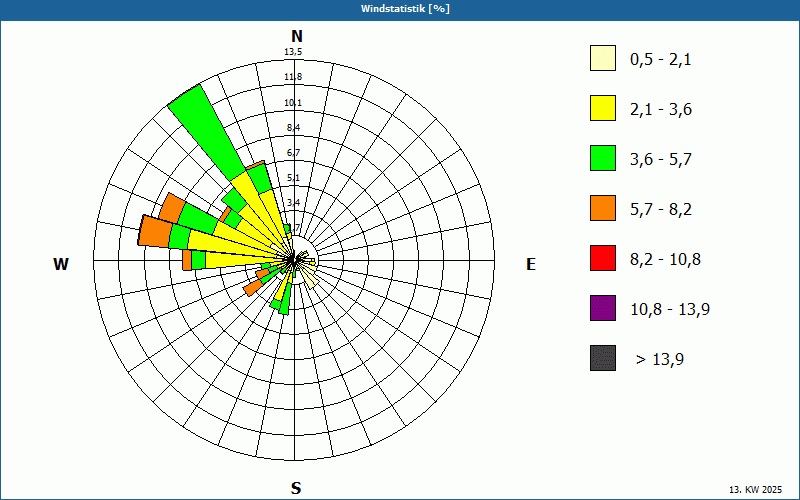Click the 11,8 axis scale value
The width and height of the screenshot is (800, 500).
[x=293, y=77]
